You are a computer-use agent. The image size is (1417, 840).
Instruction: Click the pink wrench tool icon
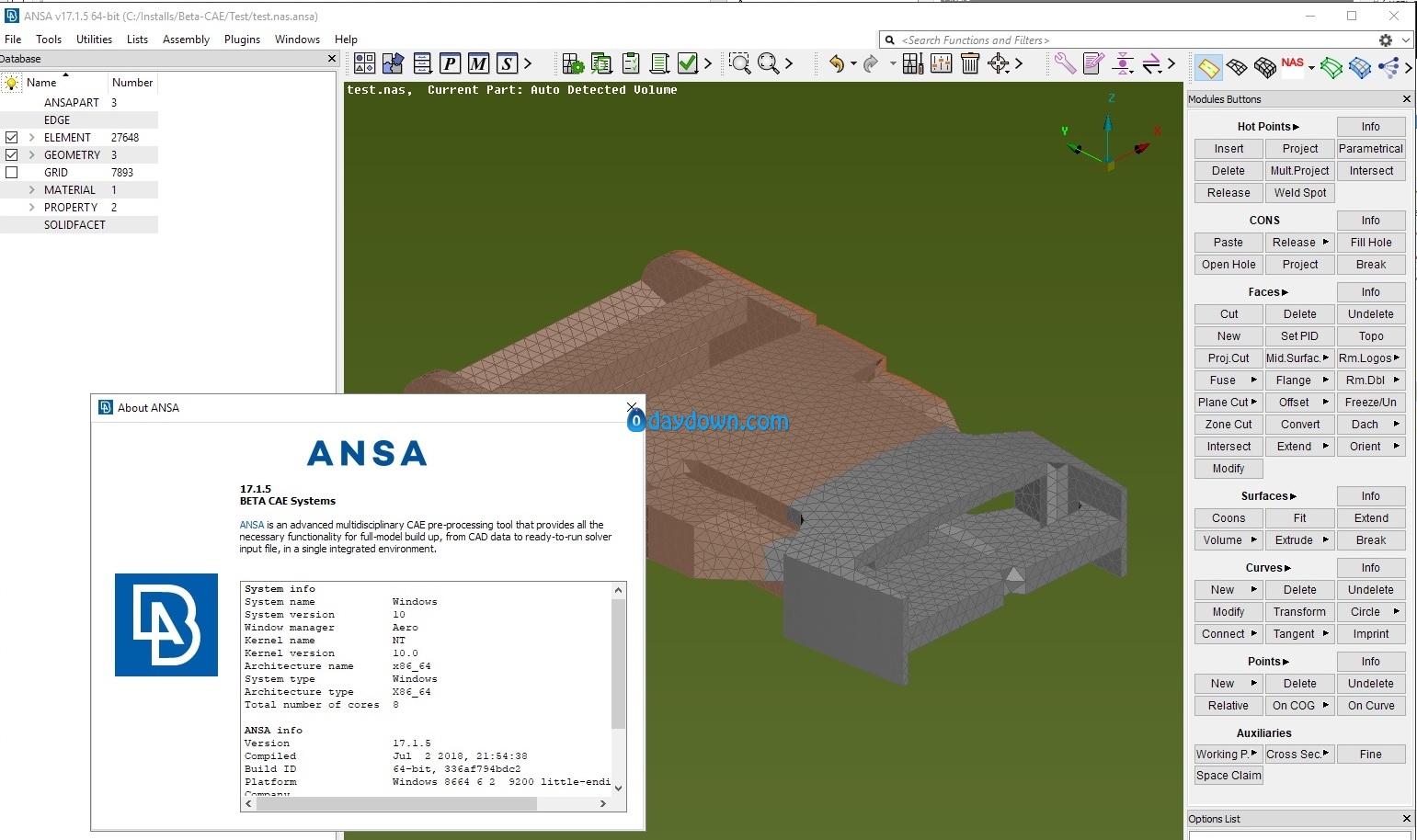point(1065,63)
